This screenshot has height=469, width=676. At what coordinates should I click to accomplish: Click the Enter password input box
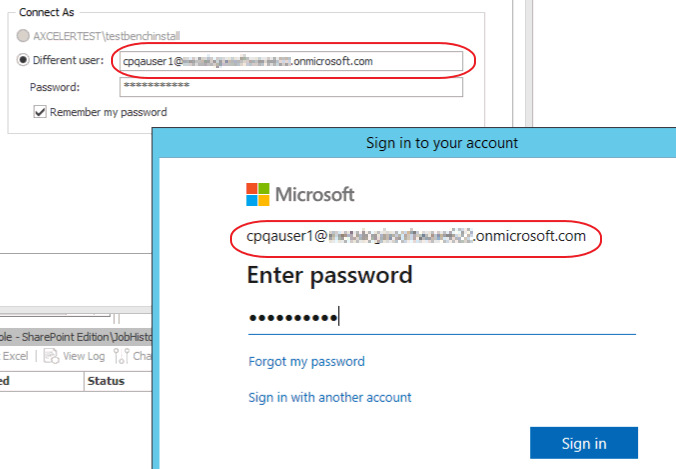[440, 318]
